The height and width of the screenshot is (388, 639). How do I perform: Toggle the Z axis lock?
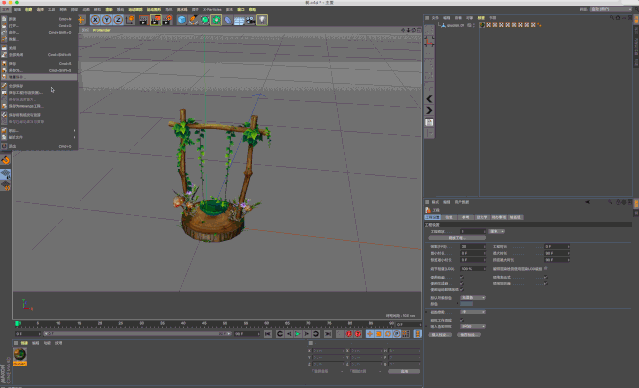118,20
